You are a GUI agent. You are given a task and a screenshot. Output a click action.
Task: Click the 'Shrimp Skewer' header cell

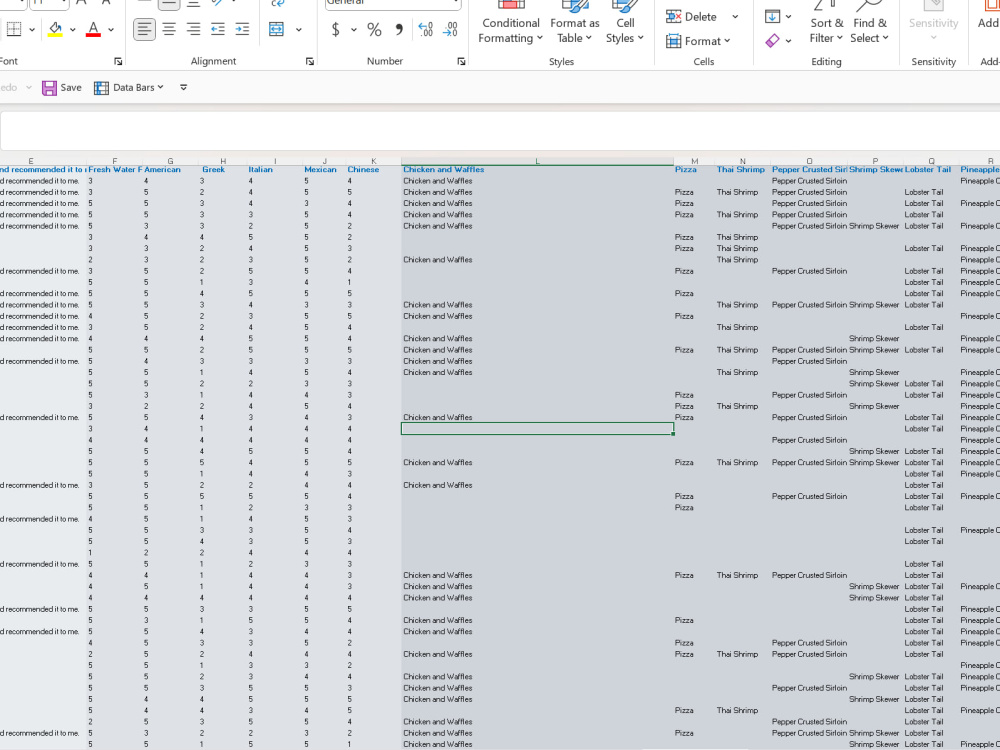876,170
